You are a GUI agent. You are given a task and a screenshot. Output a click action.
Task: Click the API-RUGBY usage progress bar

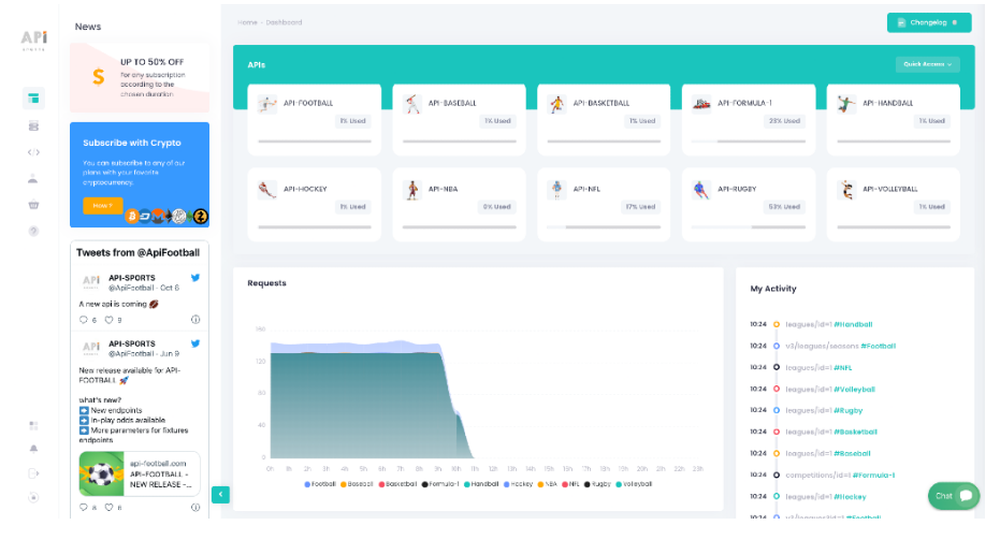(x=748, y=227)
